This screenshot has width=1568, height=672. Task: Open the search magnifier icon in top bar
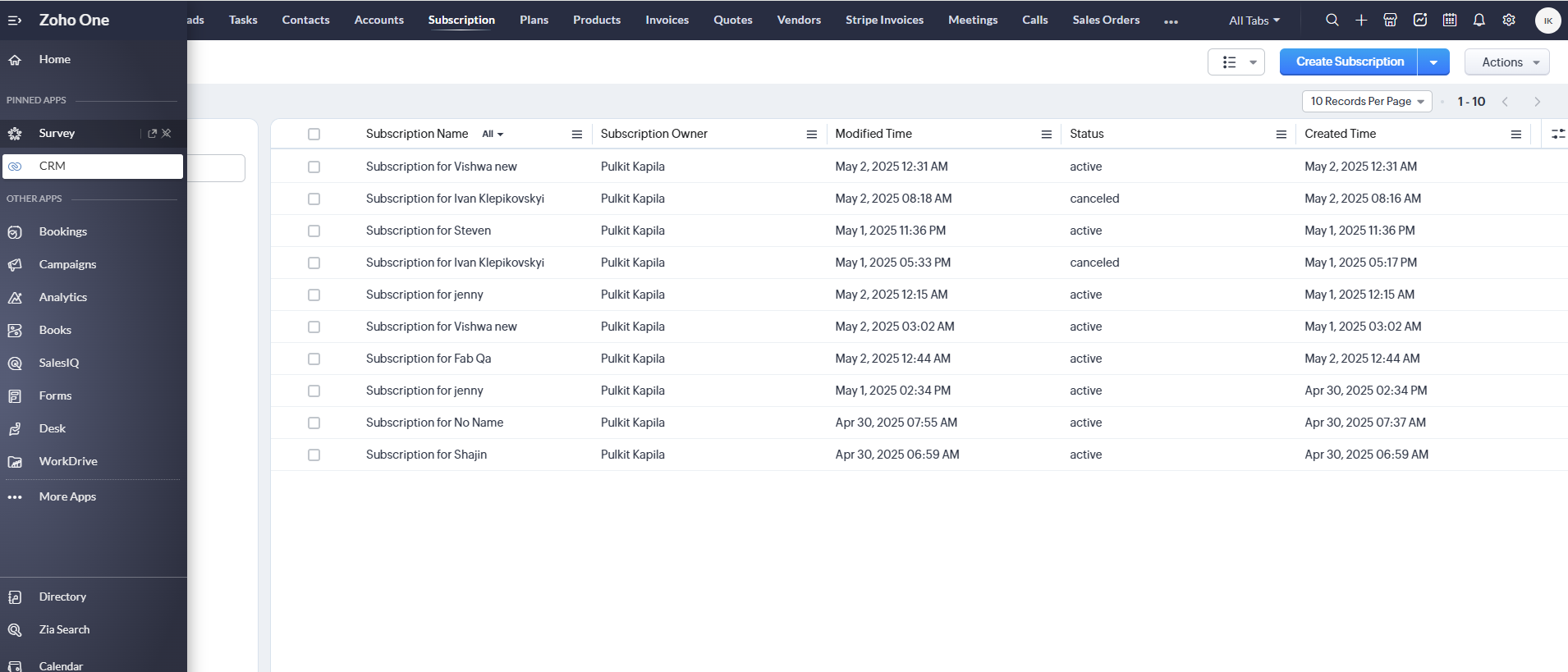1332,20
